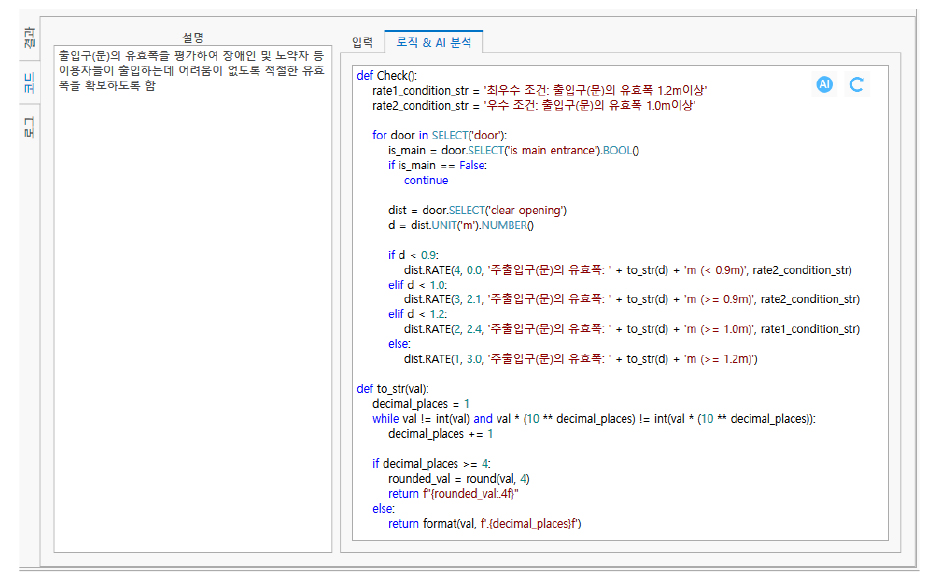Viewport: 933px width, 580px height.
Task: Click the description paragraph starting 출입구(문)의 유효폭
Action: tap(192, 70)
